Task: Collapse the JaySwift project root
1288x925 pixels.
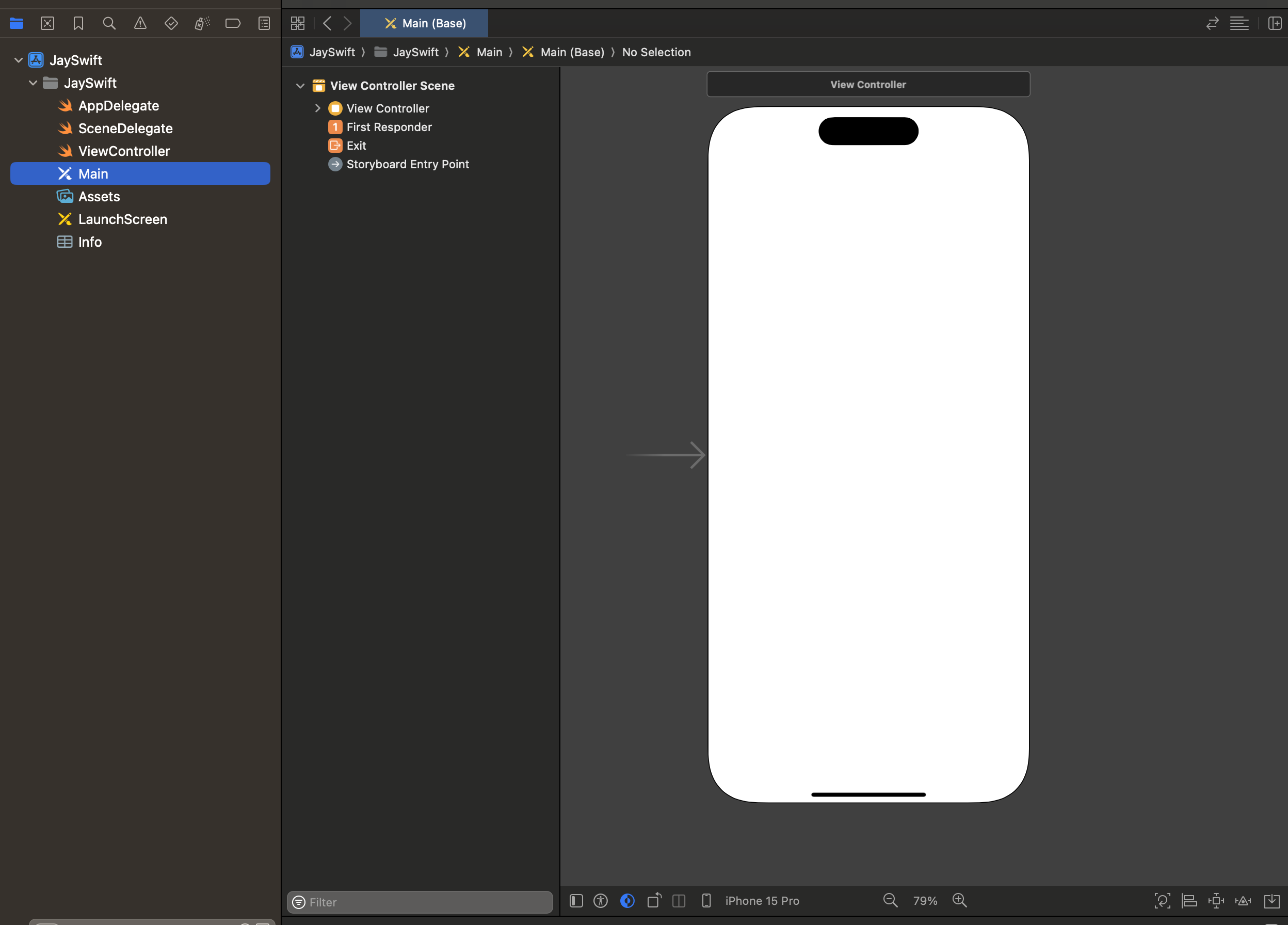Action: tap(18, 60)
